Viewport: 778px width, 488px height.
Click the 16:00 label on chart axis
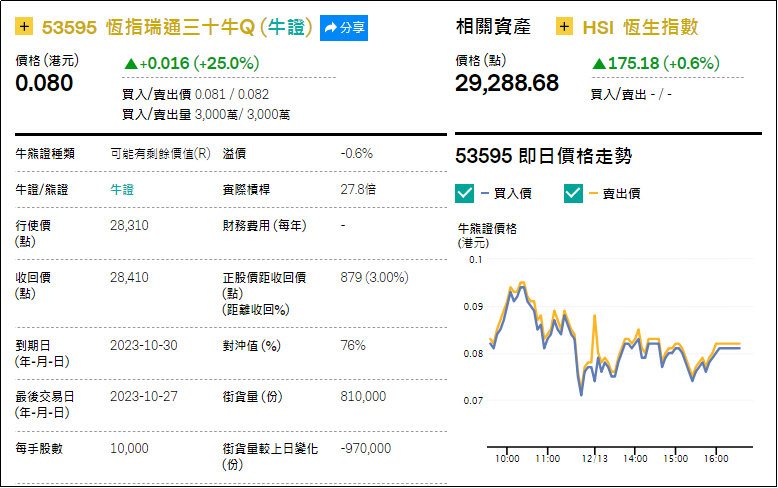[x=716, y=459]
